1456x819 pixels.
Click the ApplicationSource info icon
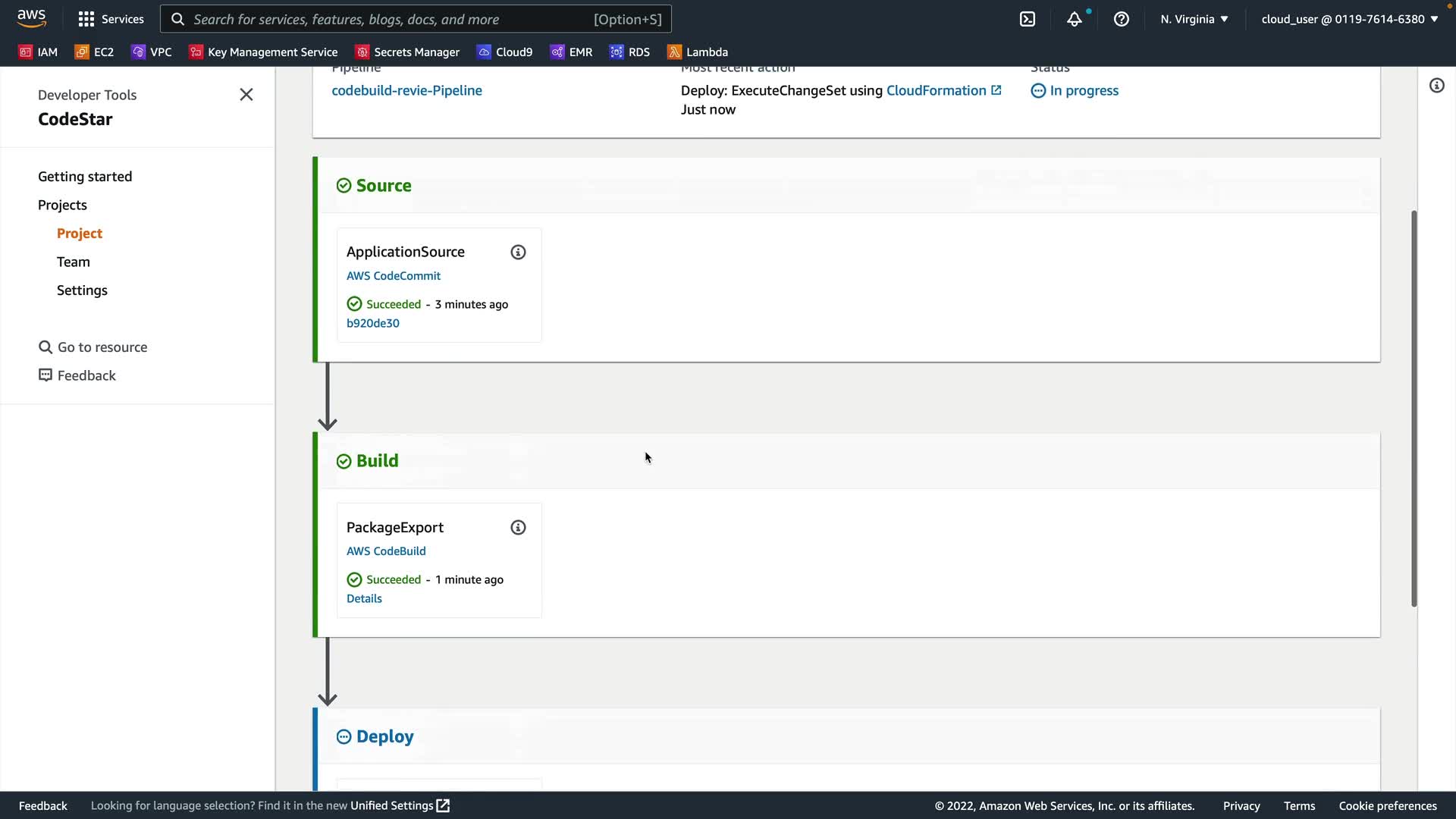[x=518, y=252]
